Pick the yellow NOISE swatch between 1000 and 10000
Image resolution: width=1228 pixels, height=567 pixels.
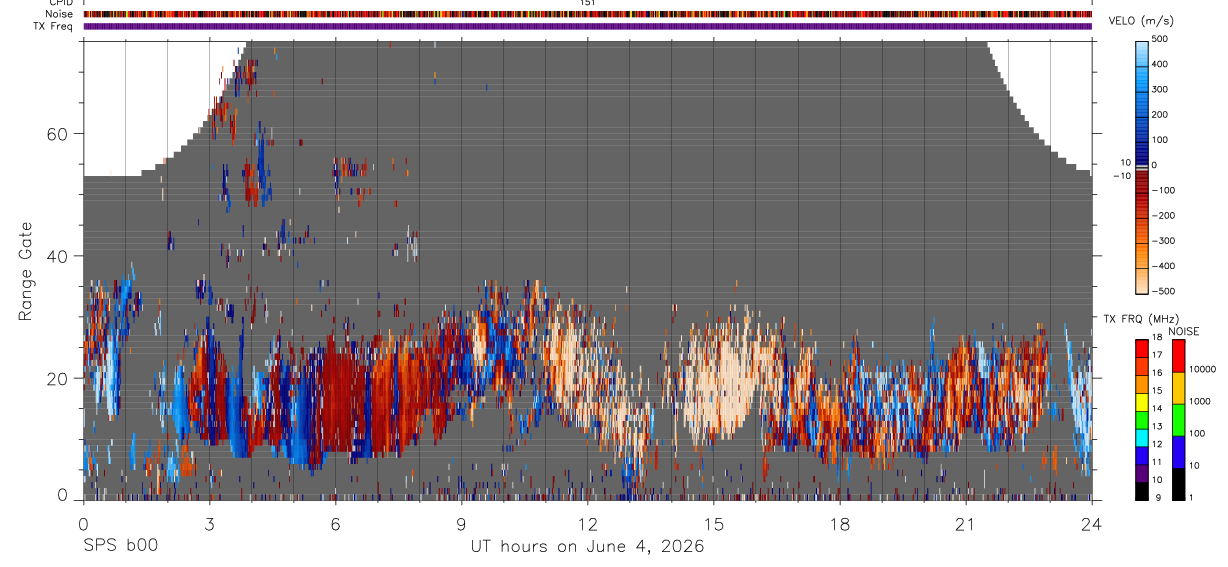tap(1179, 387)
